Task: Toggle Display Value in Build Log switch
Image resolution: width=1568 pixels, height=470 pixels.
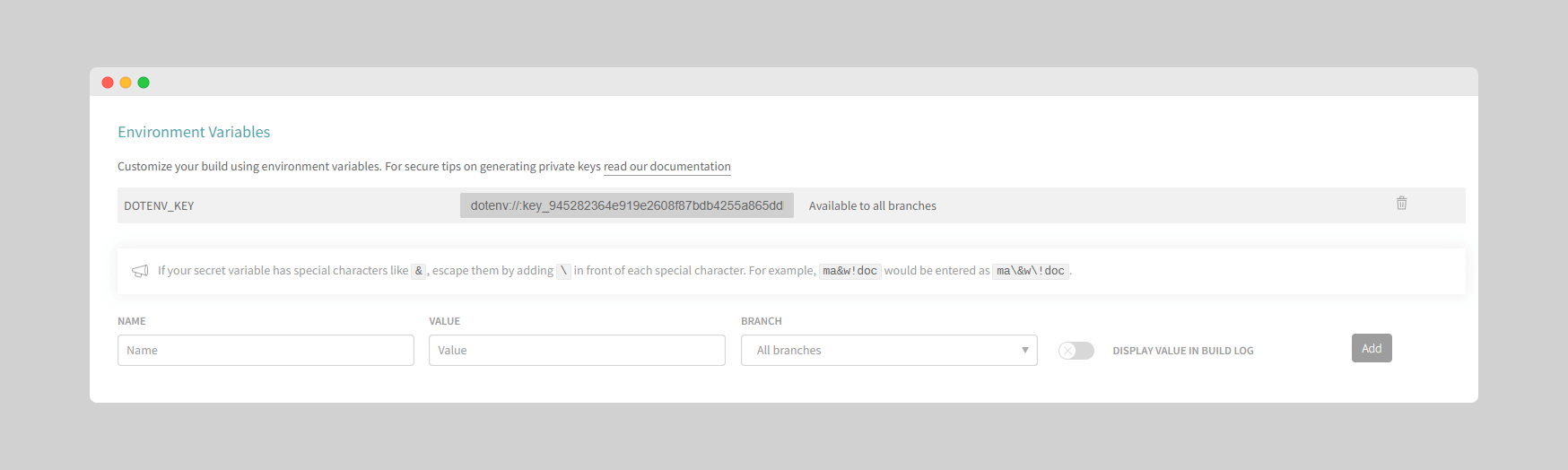Action: tap(1076, 351)
